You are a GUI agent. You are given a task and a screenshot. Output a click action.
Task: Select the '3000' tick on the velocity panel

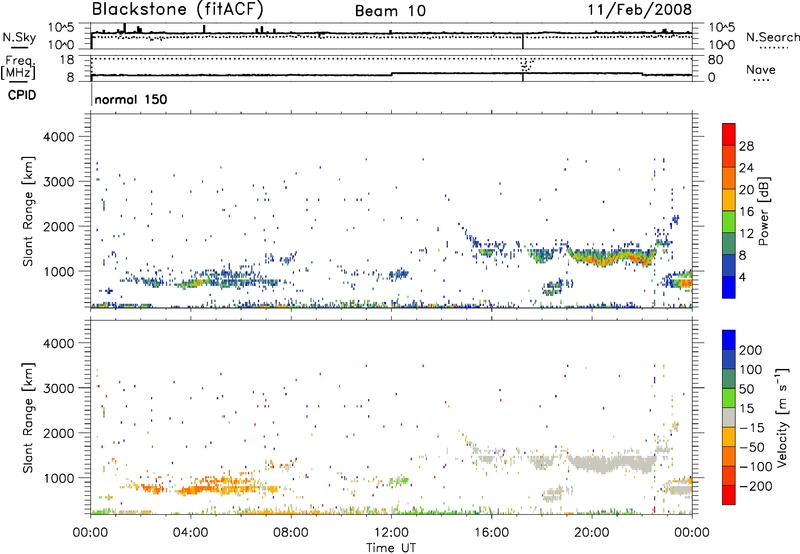[x=58, y=388]
